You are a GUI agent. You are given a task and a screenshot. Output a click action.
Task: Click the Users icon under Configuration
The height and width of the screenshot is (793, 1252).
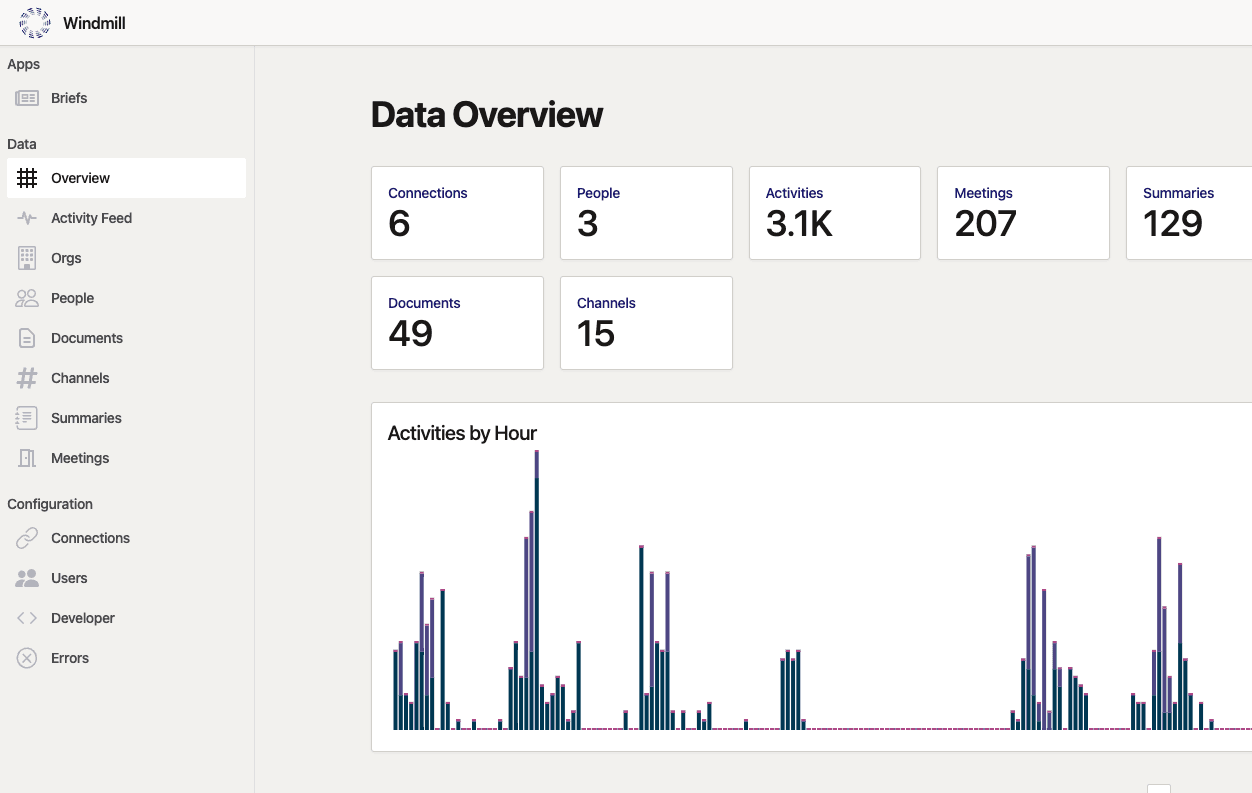(27, 578)
